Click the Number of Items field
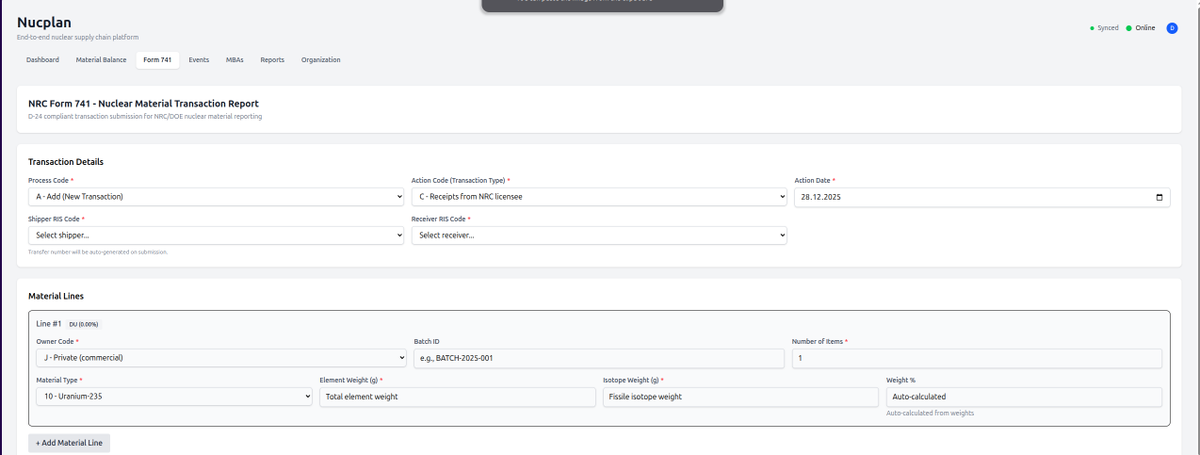1200x455 pixels. (x=977, y=358)
